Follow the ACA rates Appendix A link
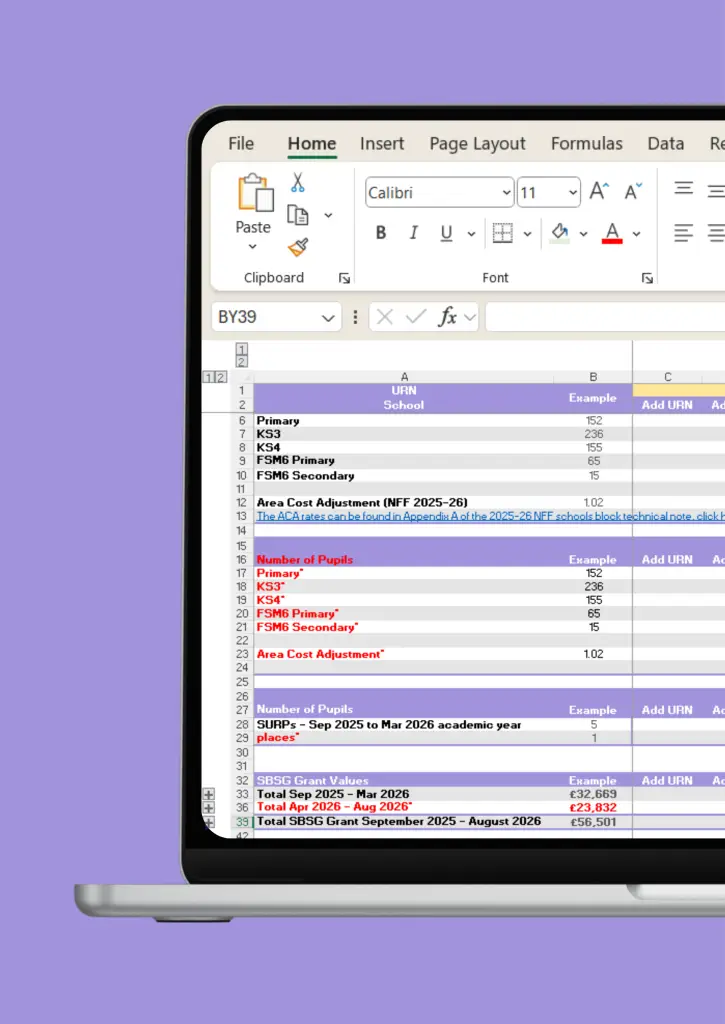725x1024 pixels. [490, 516]
